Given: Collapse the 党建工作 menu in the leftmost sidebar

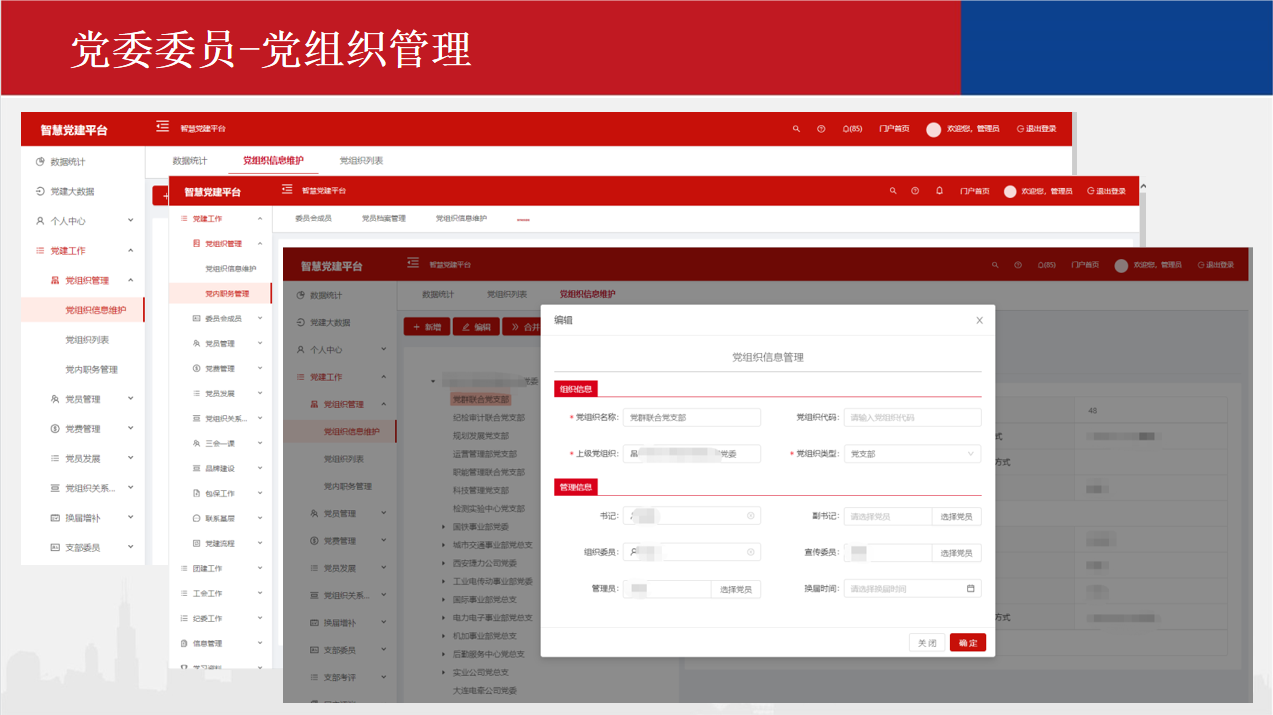Looking at the screenshot, I should [130, 251].
